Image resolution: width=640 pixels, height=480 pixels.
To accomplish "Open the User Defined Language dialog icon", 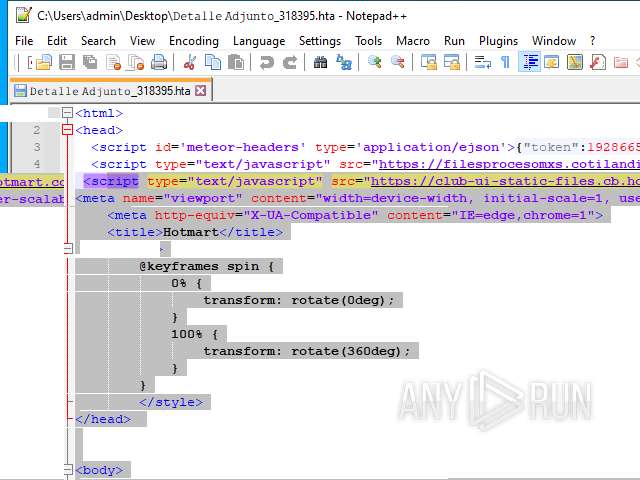I will click(x=552, y=62).
